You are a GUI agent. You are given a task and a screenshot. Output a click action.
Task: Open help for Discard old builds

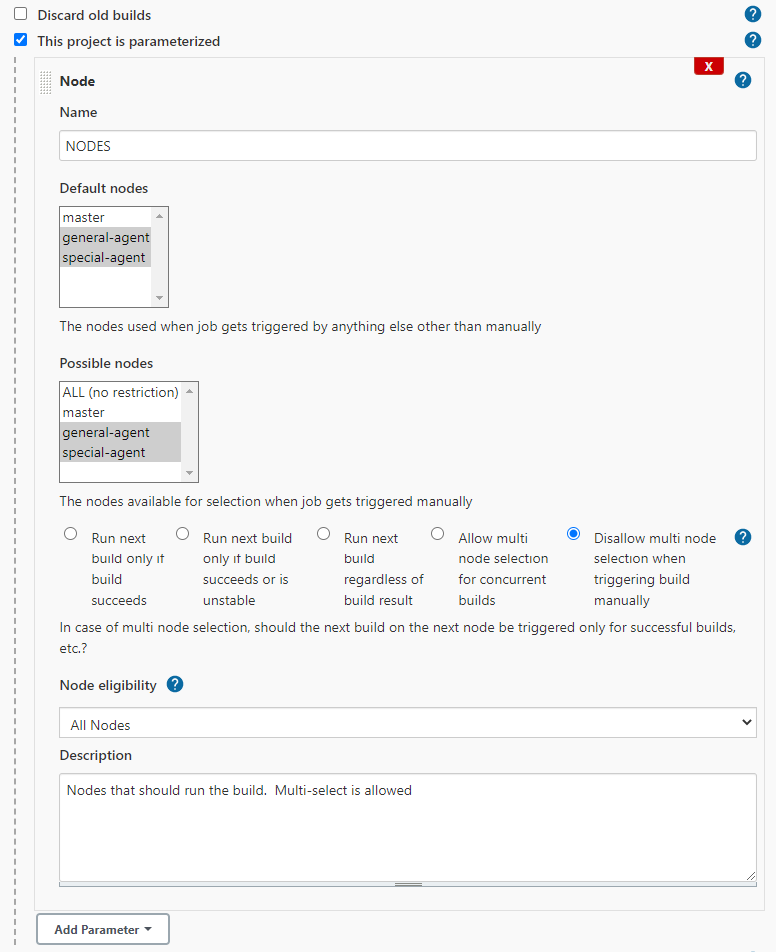752,14
